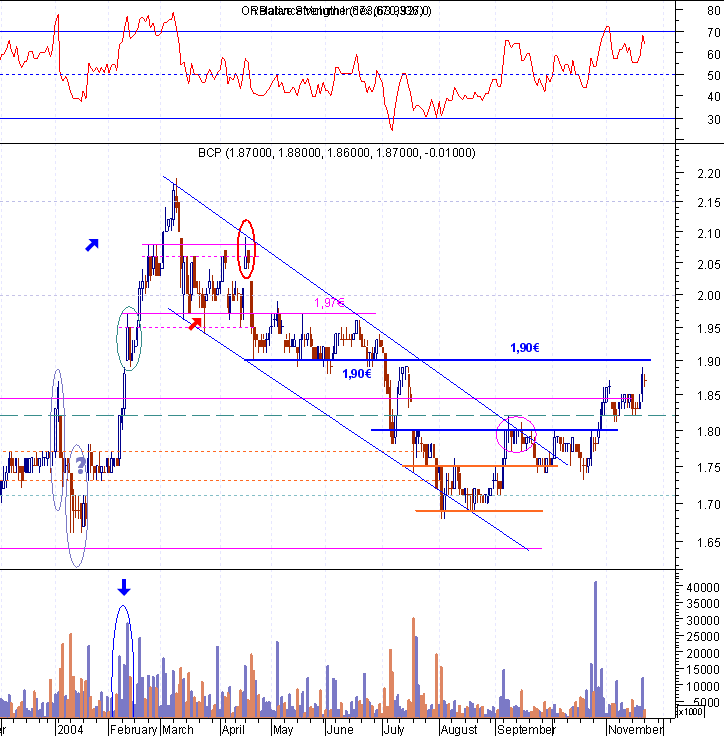This screenshot has height=736, width=724.
Task: Click the 1.80 price axis label
Action: pyautogui.click(x=709, y=431)
